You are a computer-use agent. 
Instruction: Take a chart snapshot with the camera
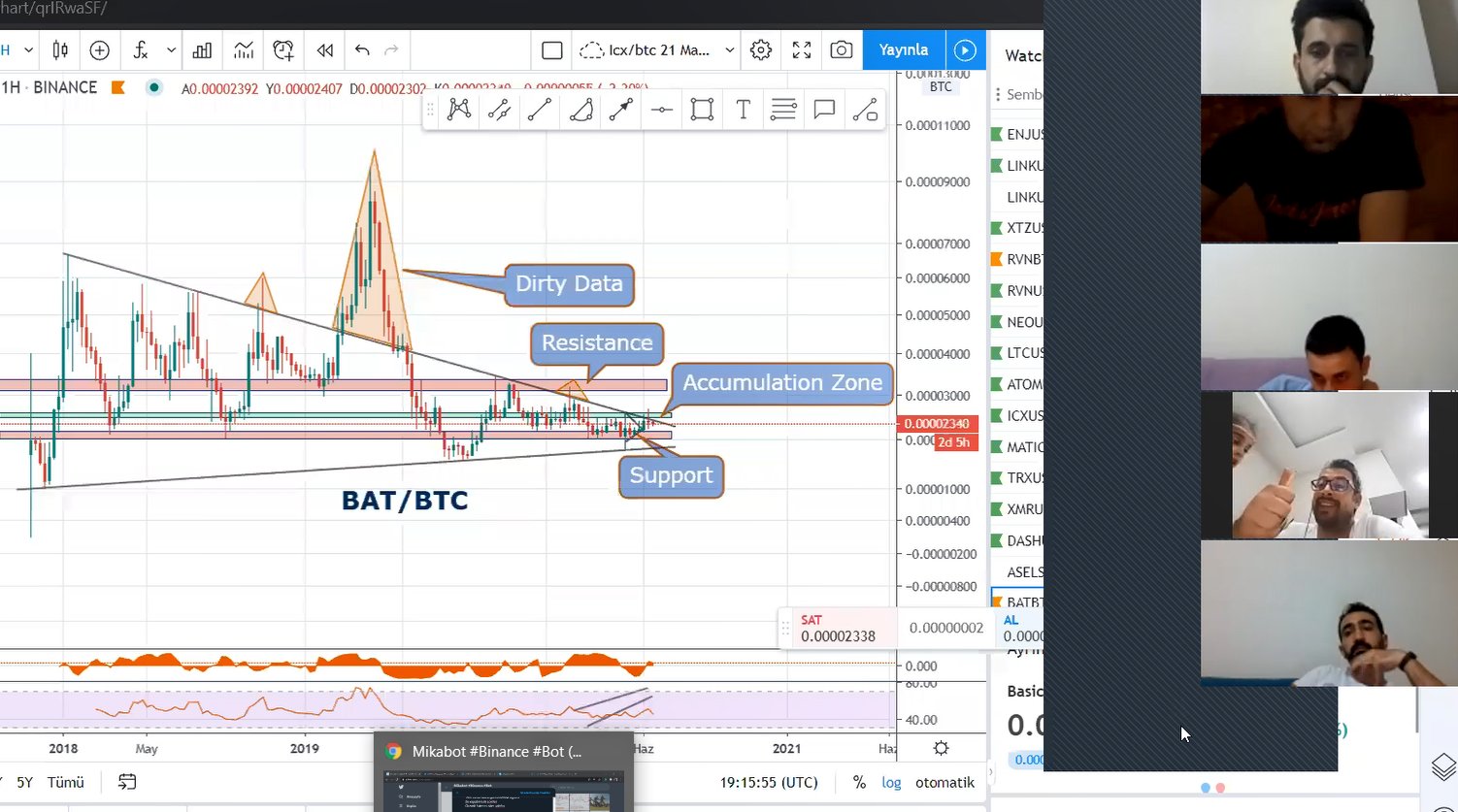842,50
